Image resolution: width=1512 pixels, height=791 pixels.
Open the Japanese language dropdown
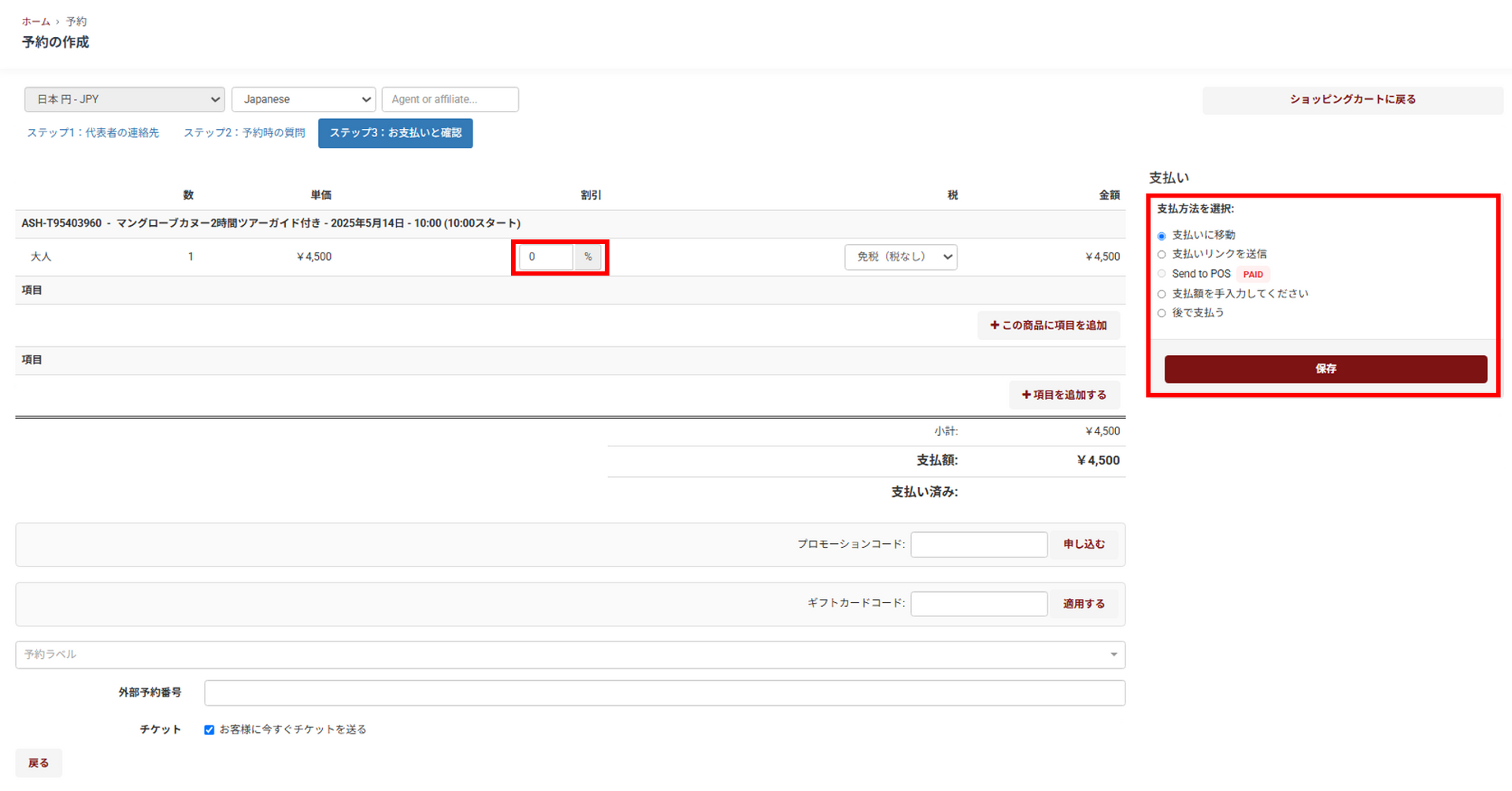tap(304, 99)
